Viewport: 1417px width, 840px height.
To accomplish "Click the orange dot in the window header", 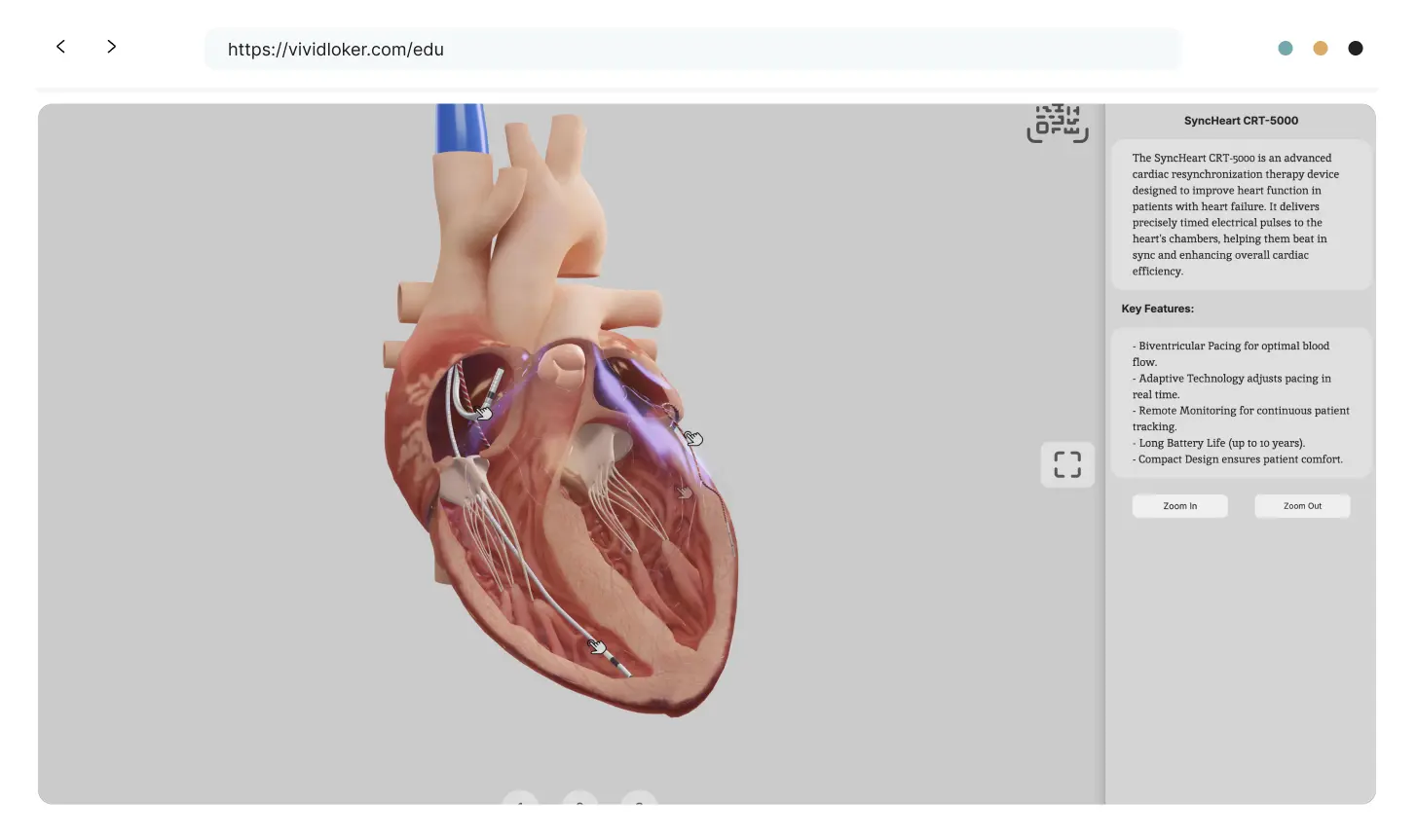I will (x=1321, y=48).
